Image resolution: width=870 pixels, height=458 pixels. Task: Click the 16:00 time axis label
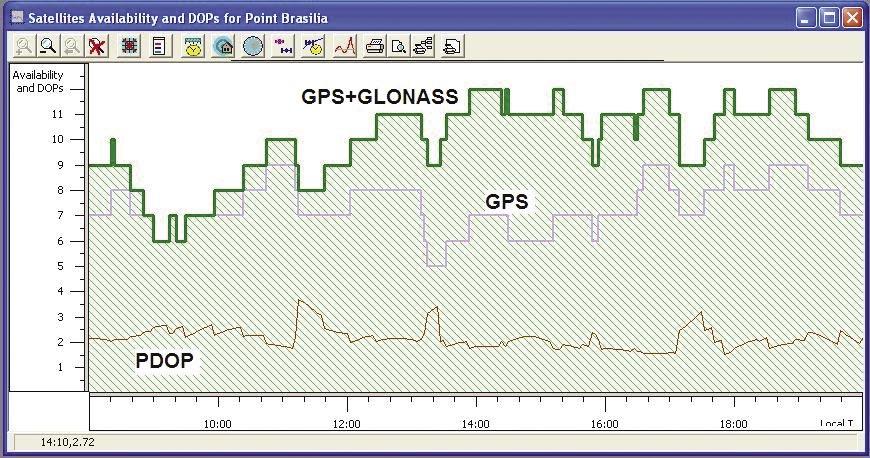point(605,424)
